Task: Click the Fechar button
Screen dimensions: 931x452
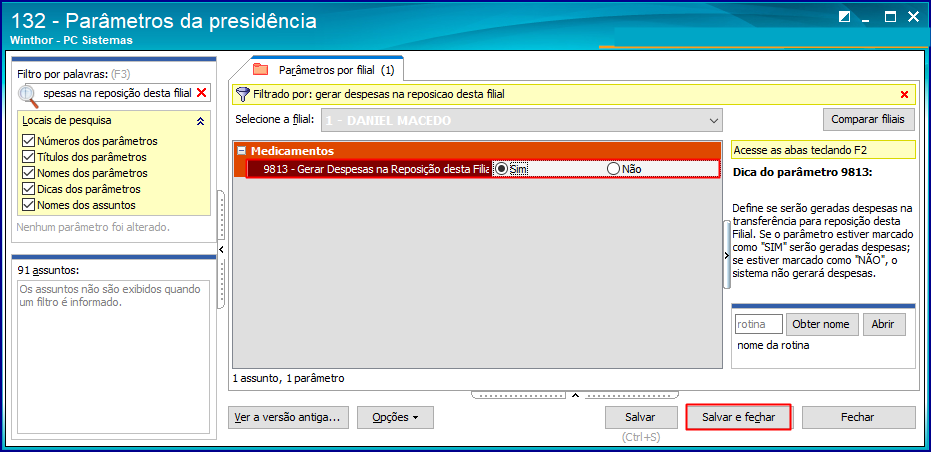Action: click(x=858, y=417)
